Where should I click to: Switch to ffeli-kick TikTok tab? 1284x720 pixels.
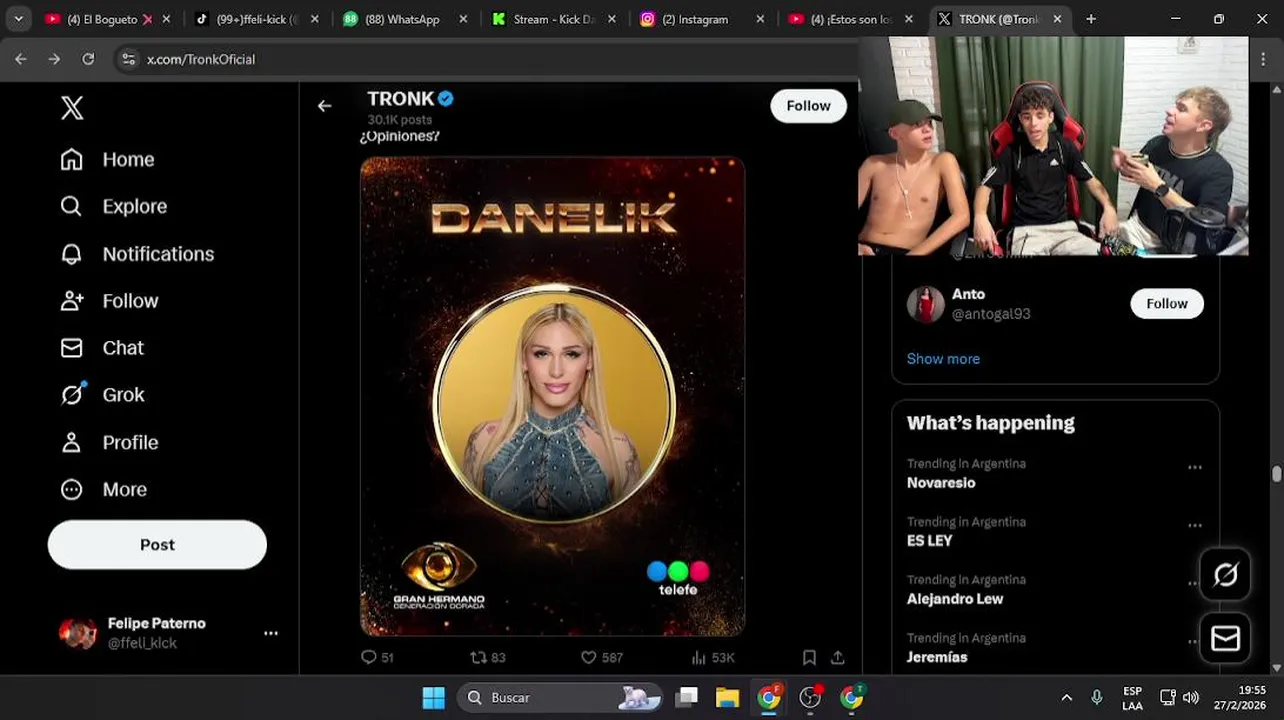pos(256,19)
